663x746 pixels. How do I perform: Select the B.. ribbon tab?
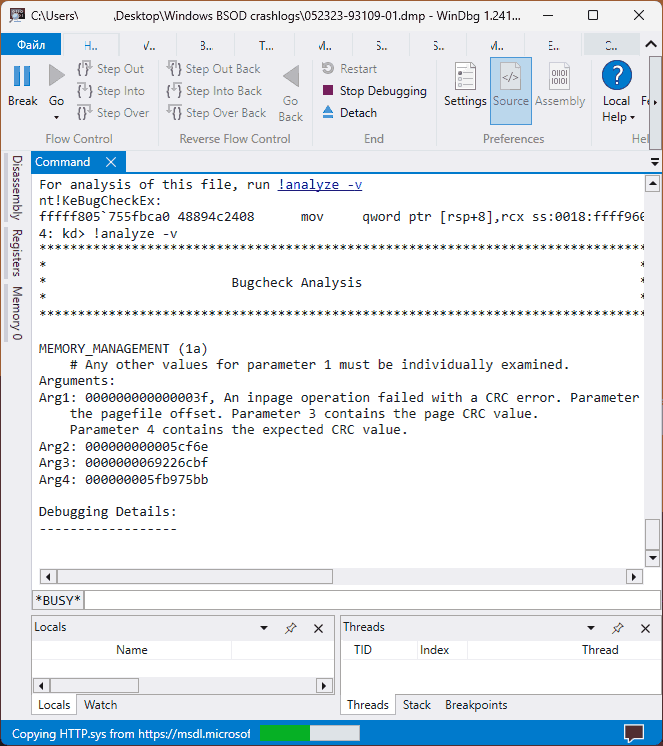click(x=206, y=46)
